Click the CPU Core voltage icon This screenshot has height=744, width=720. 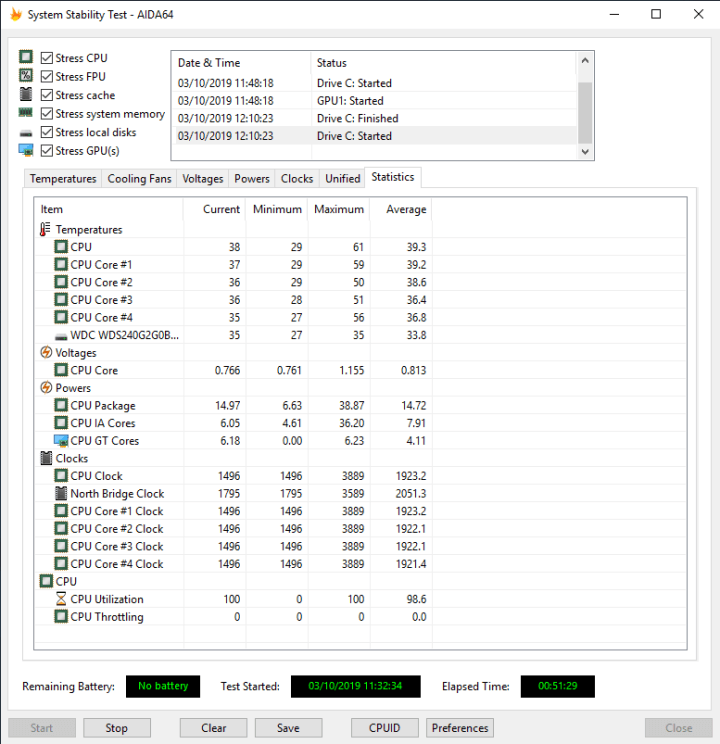coord(61,370)
